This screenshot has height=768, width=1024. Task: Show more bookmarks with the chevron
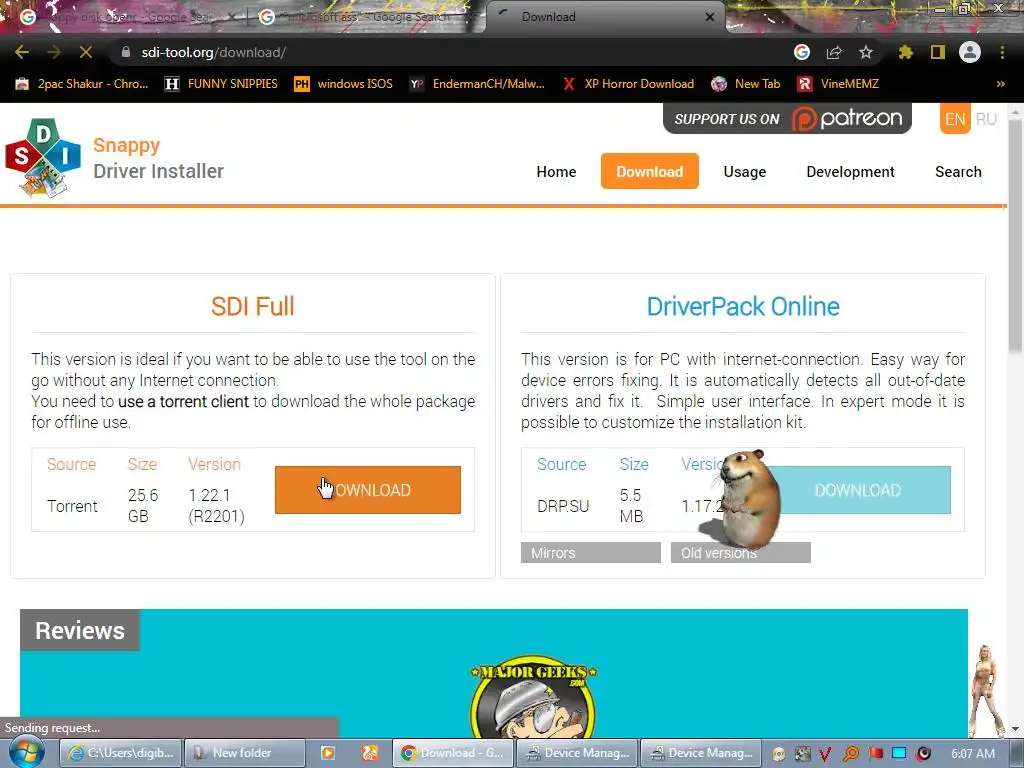pos(1000,84)
